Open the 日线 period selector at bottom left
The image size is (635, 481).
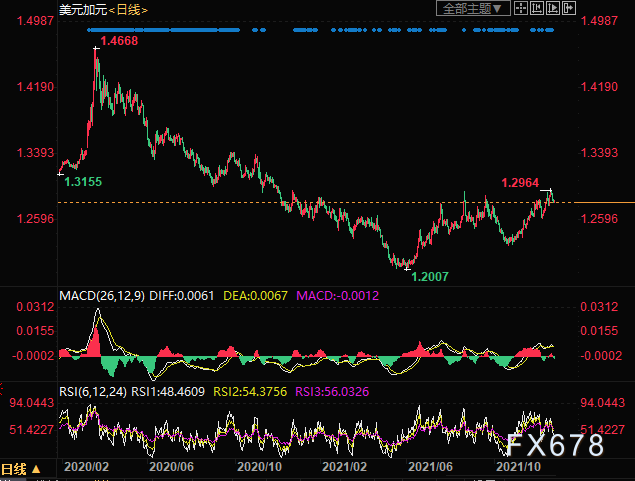21,469
